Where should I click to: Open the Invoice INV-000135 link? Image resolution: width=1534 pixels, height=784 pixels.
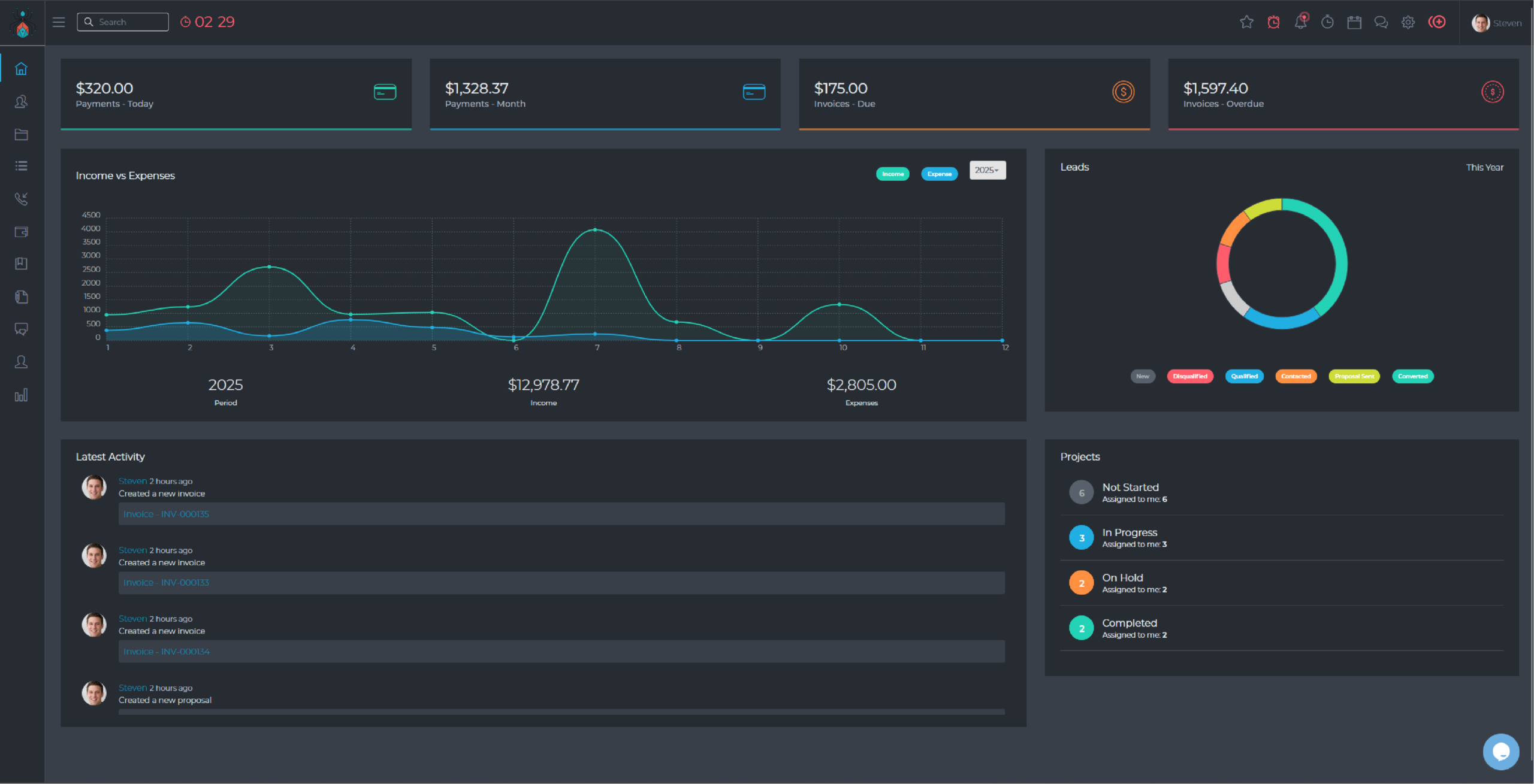[166, 514]
